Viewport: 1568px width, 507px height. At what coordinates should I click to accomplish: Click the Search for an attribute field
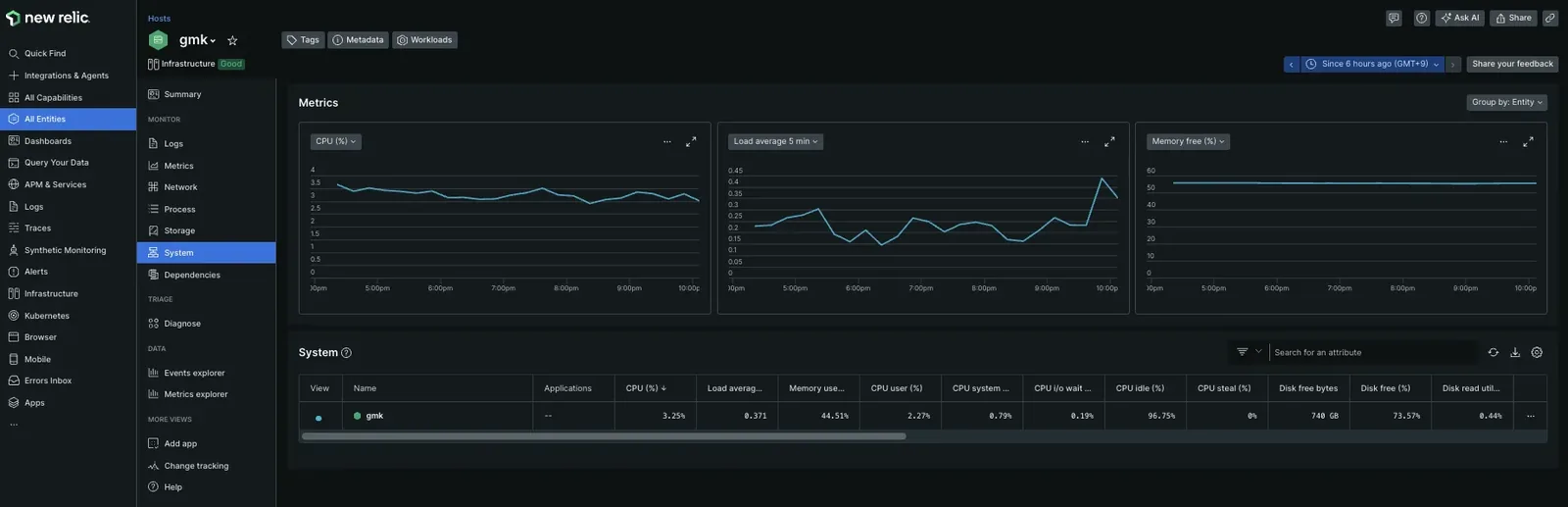click(1373, 352)
